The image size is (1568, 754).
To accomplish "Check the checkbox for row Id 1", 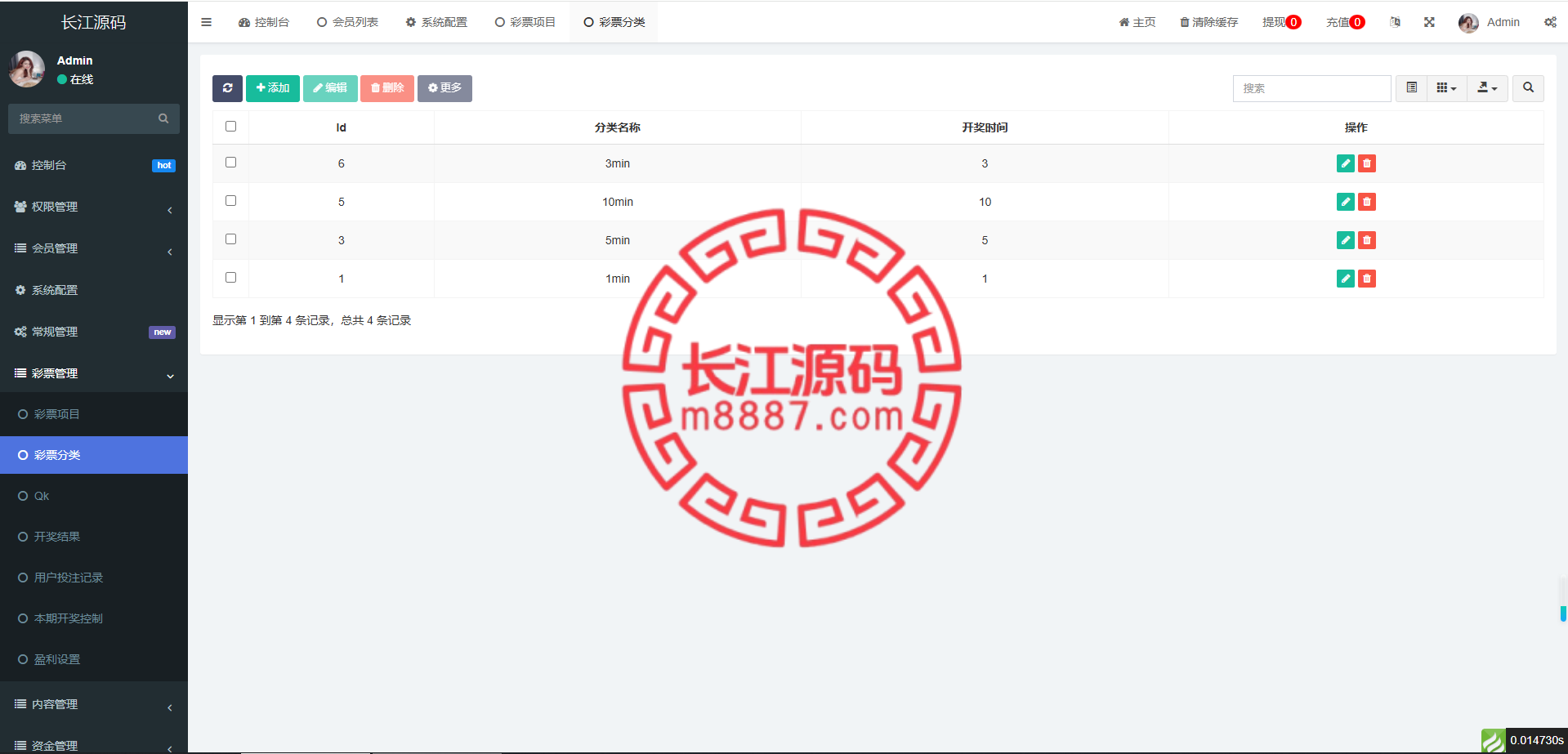I will (230, 278).
